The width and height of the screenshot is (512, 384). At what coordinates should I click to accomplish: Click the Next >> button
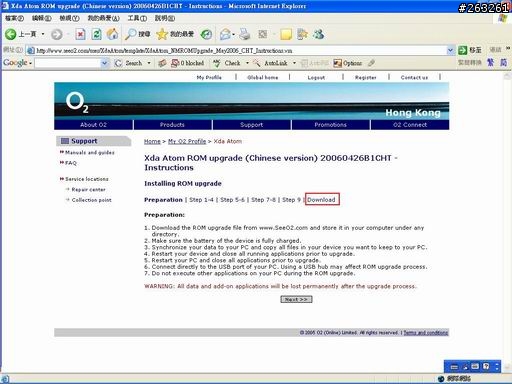296,299
